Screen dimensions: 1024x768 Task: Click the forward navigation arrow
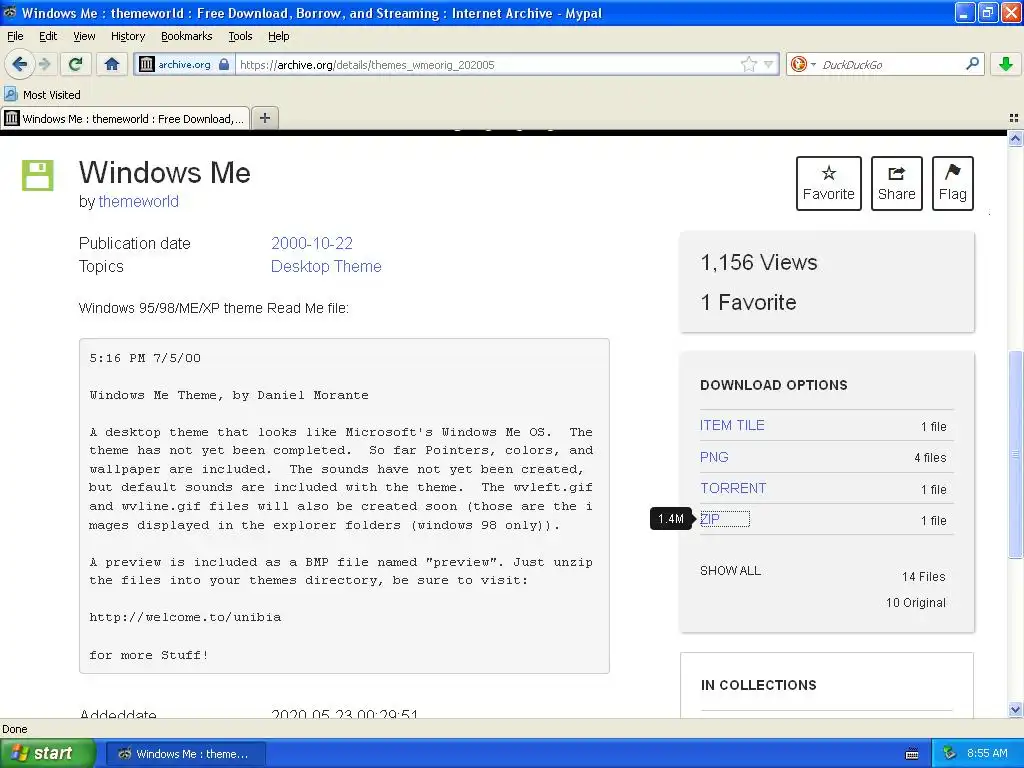44,64
